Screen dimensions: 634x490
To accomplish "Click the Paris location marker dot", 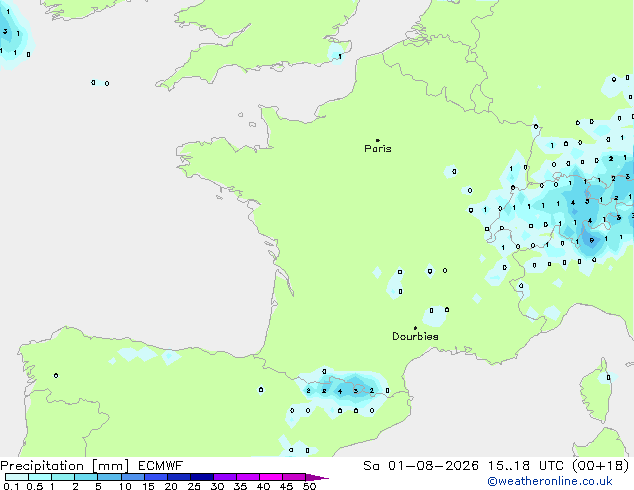I will (x=378, y=140).
